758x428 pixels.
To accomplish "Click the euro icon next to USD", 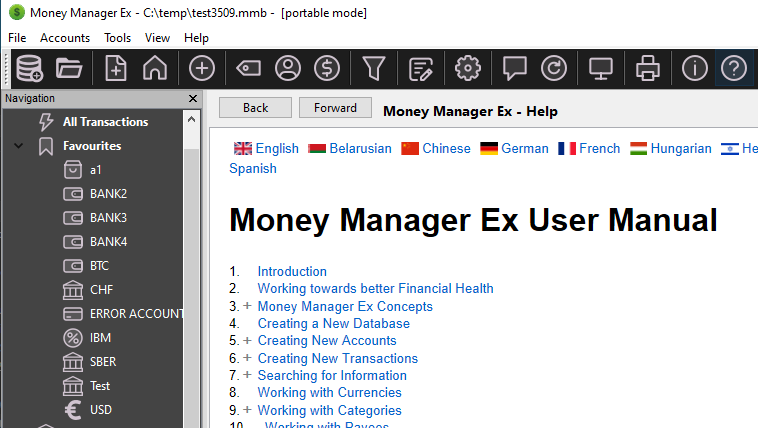I will (73, 410).
